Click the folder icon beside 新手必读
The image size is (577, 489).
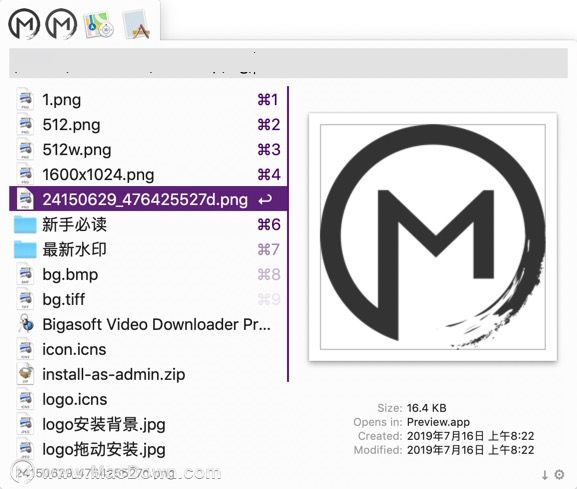pyautogui.click(x=25, y=225)
